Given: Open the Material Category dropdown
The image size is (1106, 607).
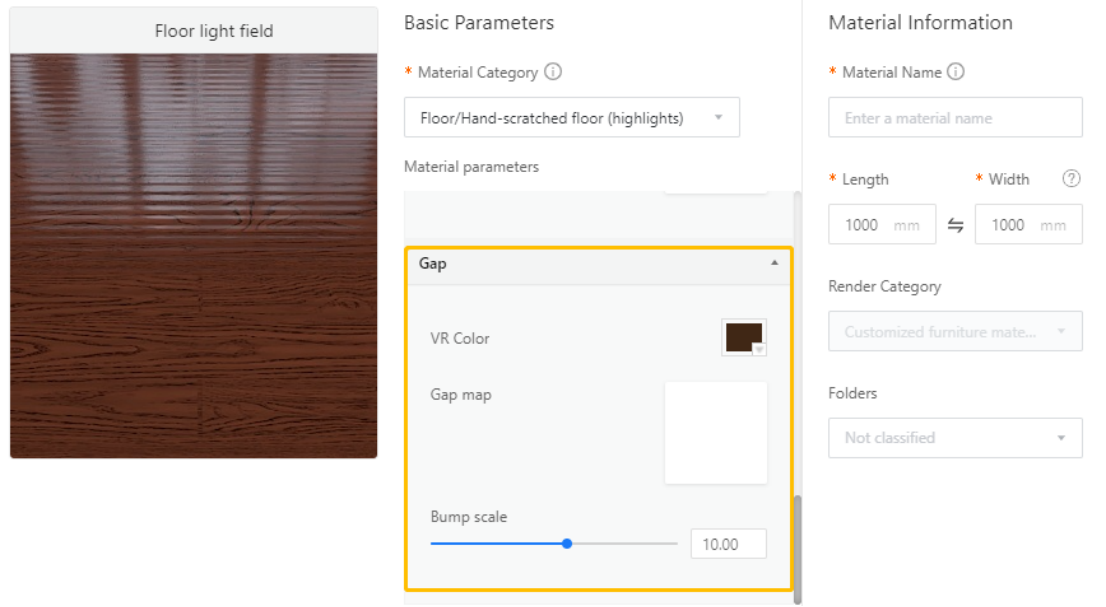Looking at the screenshot, I should click(571, 118).
